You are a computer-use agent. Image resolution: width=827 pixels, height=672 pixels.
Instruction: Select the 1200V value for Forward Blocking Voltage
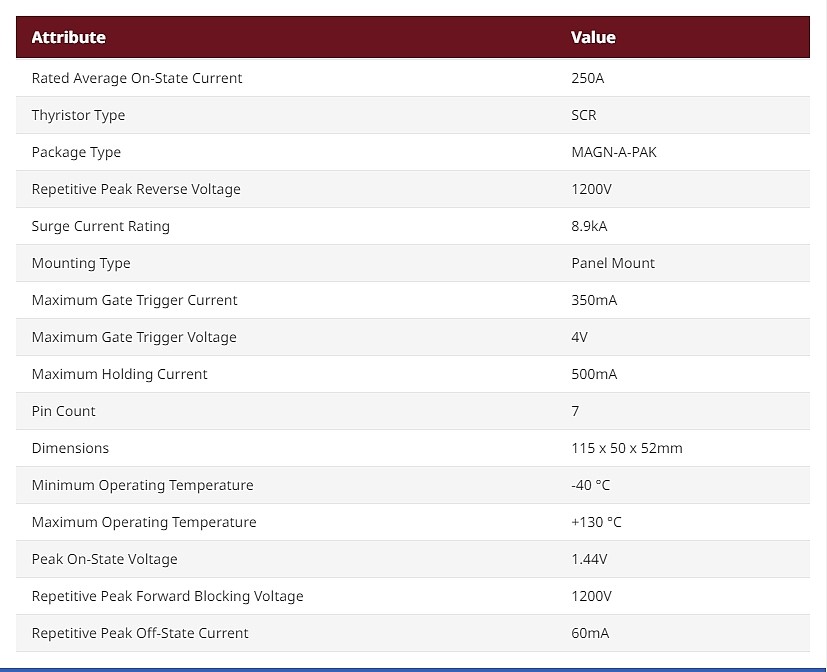click(591, 596)
